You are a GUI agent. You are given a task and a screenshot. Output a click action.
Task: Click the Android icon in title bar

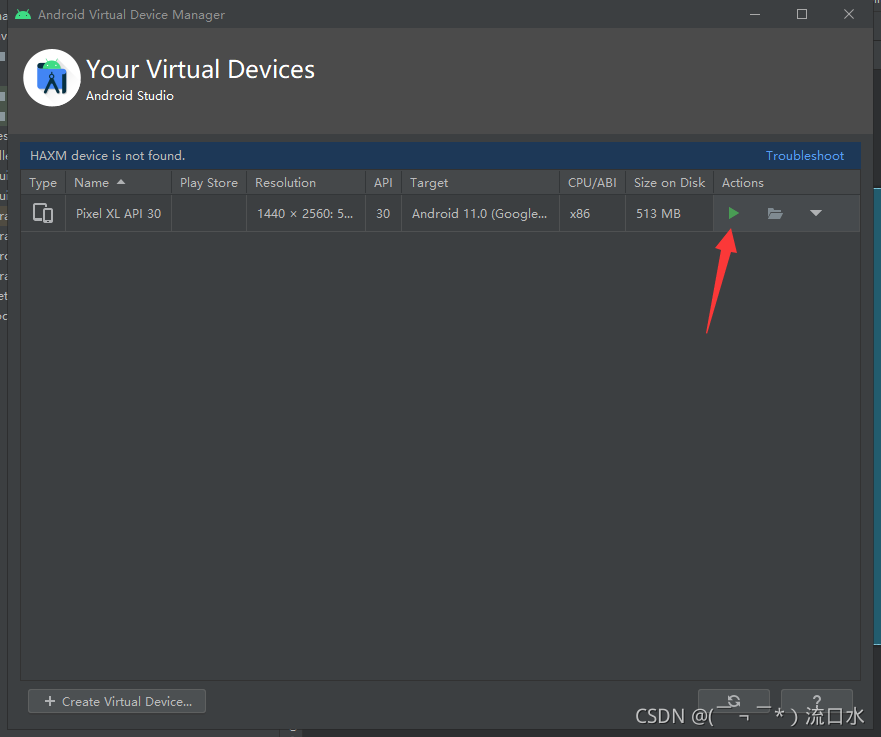[23, 14]
